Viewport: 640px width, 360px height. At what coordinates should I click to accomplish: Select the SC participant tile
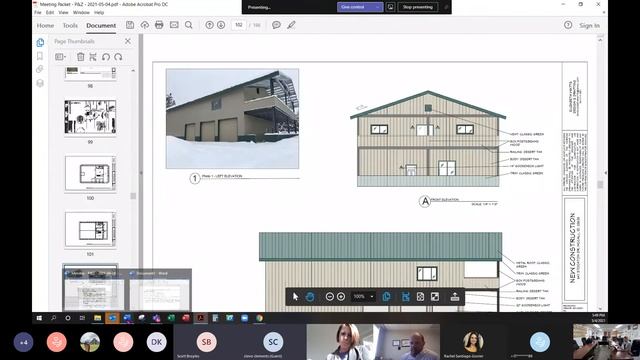(273, 342)
